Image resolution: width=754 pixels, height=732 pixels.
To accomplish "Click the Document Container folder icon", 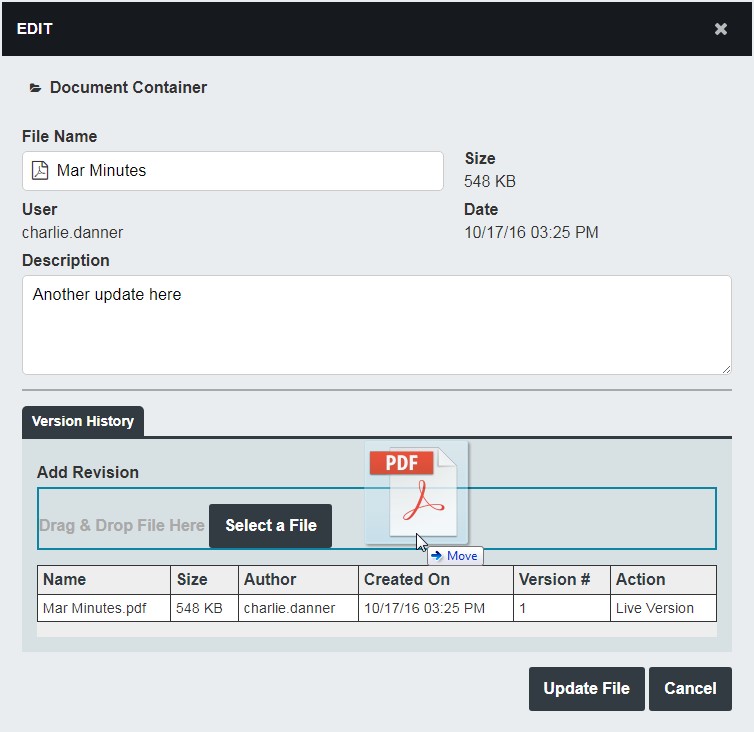I will tap(35, 88).
